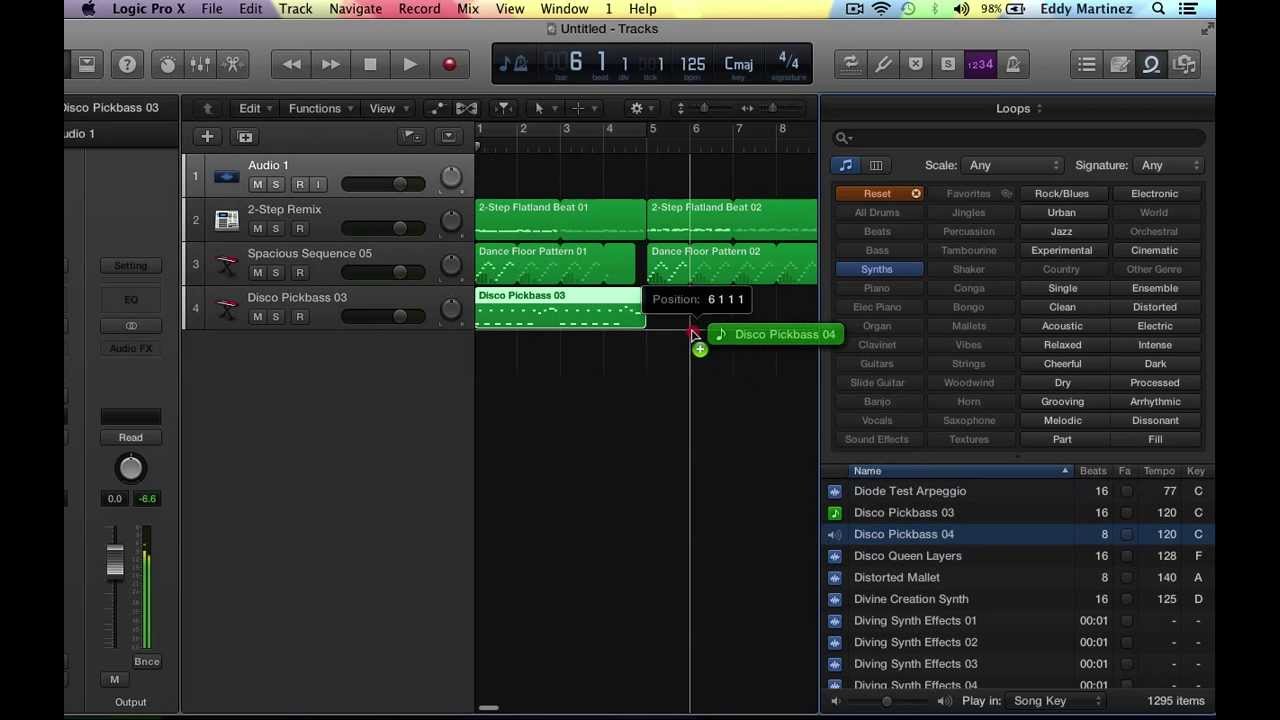
Task: Toggle Show Automation button in tracks toolbar
Action: point(437,108)
